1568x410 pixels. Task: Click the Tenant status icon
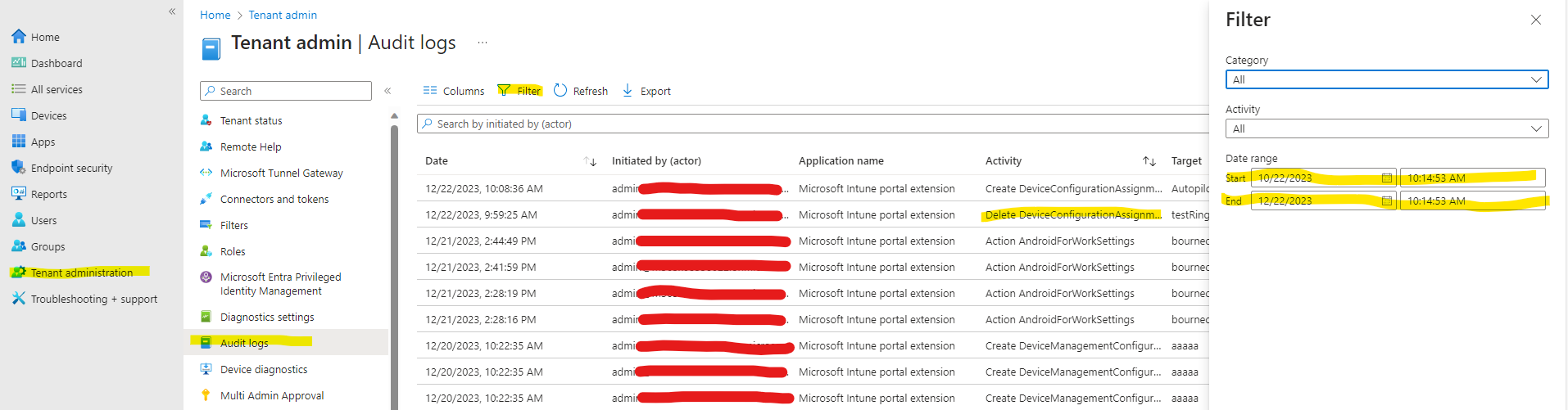coord(206,120)
